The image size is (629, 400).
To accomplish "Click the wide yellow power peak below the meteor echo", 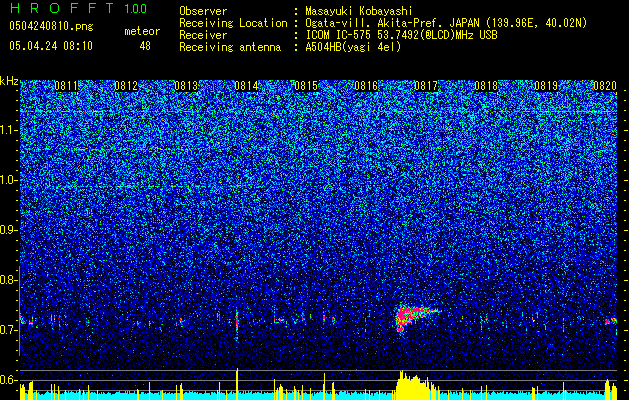I will [x=417, y=386].
